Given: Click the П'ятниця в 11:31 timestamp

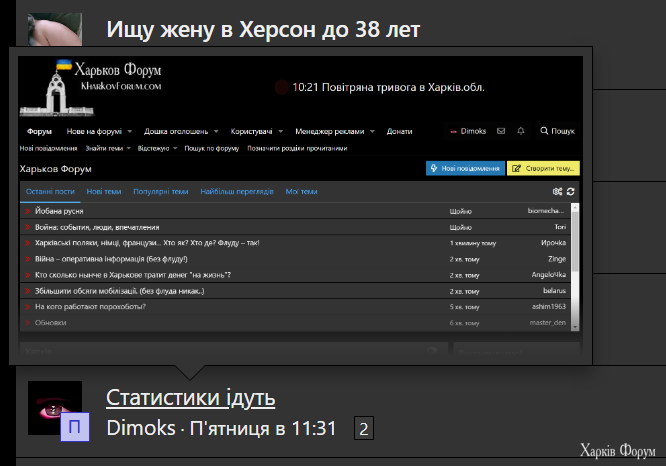Looking at the screenshot, I should click(263, 428).
